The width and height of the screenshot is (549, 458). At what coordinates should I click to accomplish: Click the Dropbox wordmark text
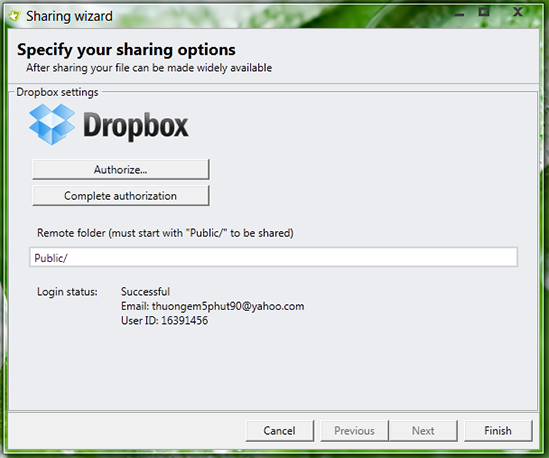(136, 126)
